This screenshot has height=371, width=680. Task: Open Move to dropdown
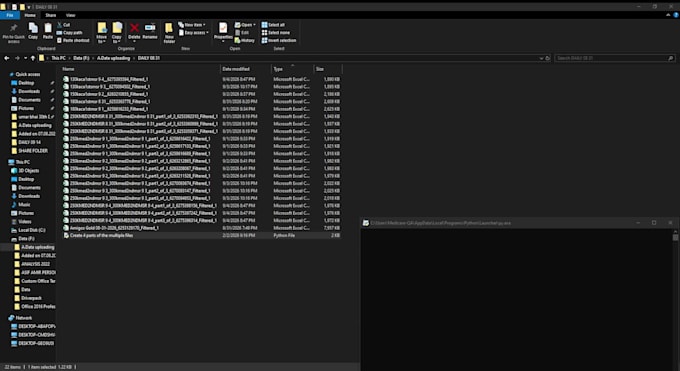pyautogui.click(x=102, y=39)
